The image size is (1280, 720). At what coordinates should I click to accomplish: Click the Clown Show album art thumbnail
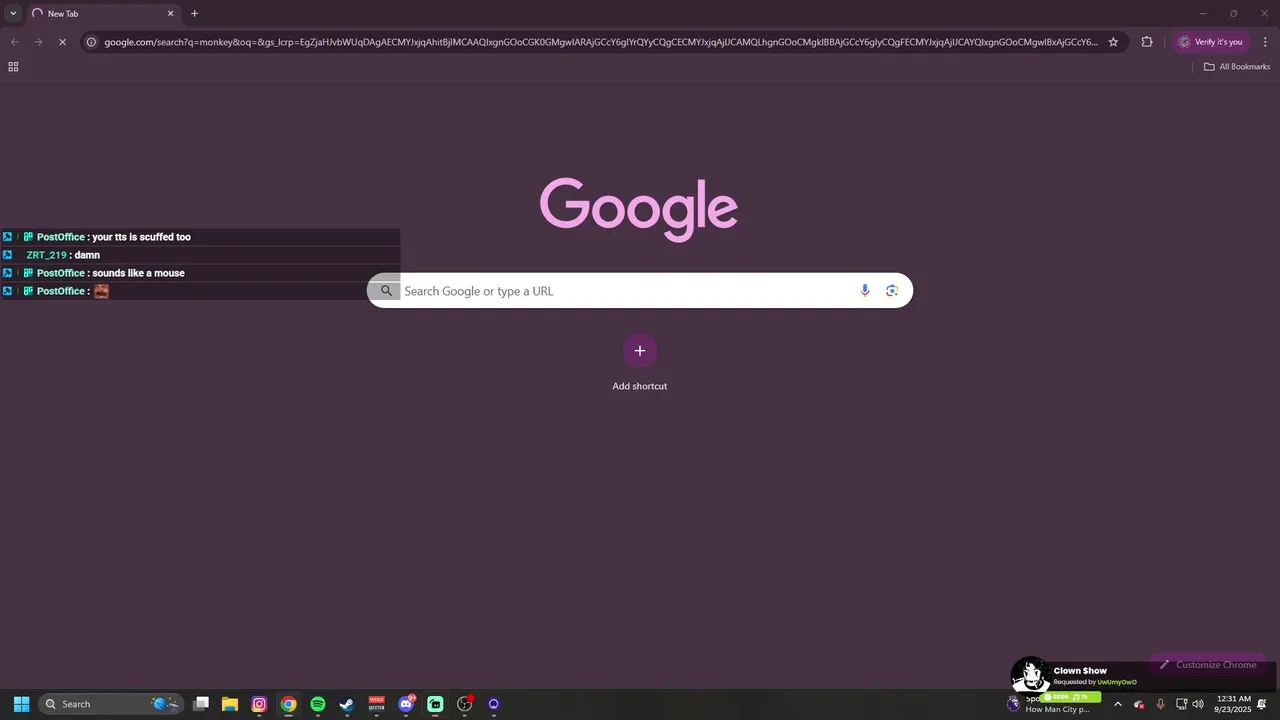(x=1029, y=675)
